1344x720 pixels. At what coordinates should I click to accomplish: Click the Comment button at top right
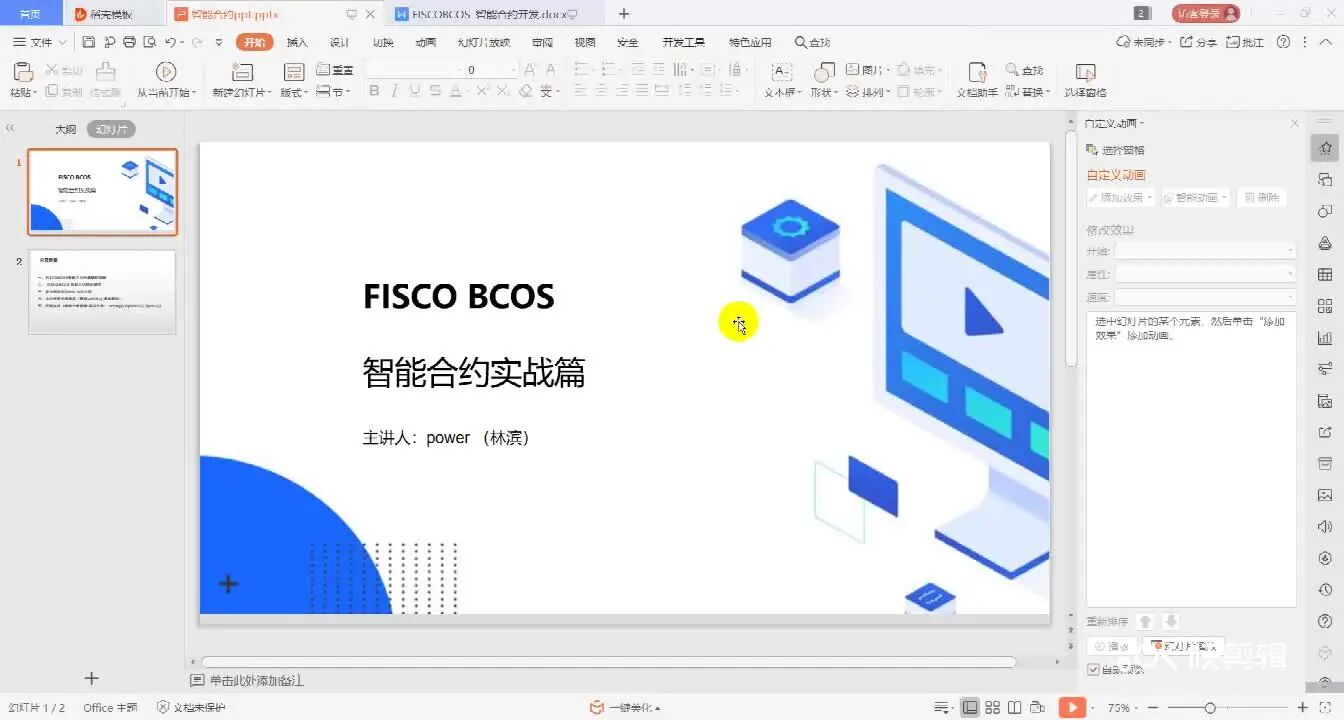[x=1245, y=42]
